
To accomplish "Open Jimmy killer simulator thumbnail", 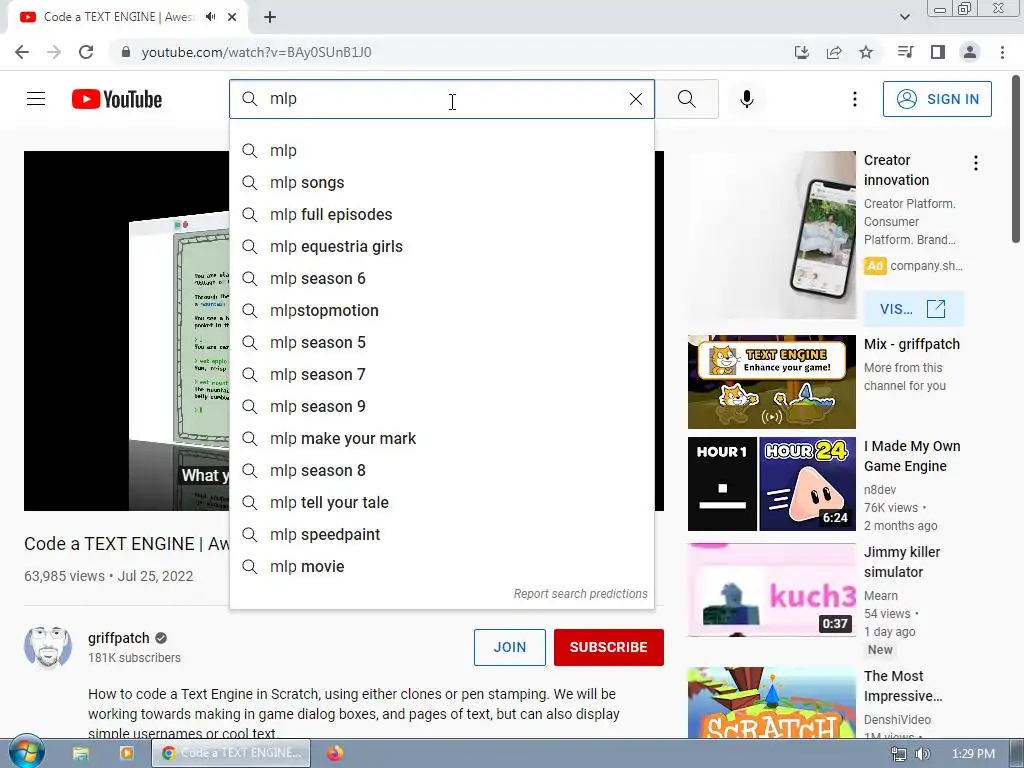I will (x=771, y=590).
